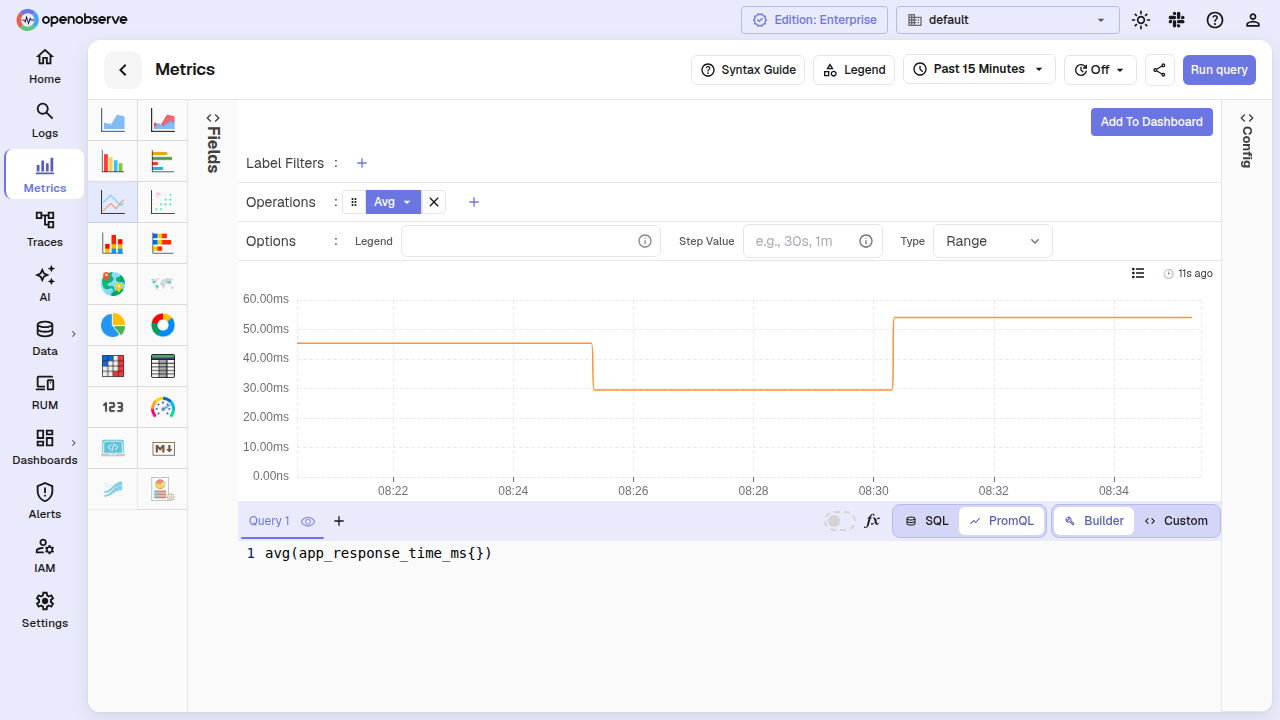
Task: Click the Legend button in header
Action: coord(854,70)
